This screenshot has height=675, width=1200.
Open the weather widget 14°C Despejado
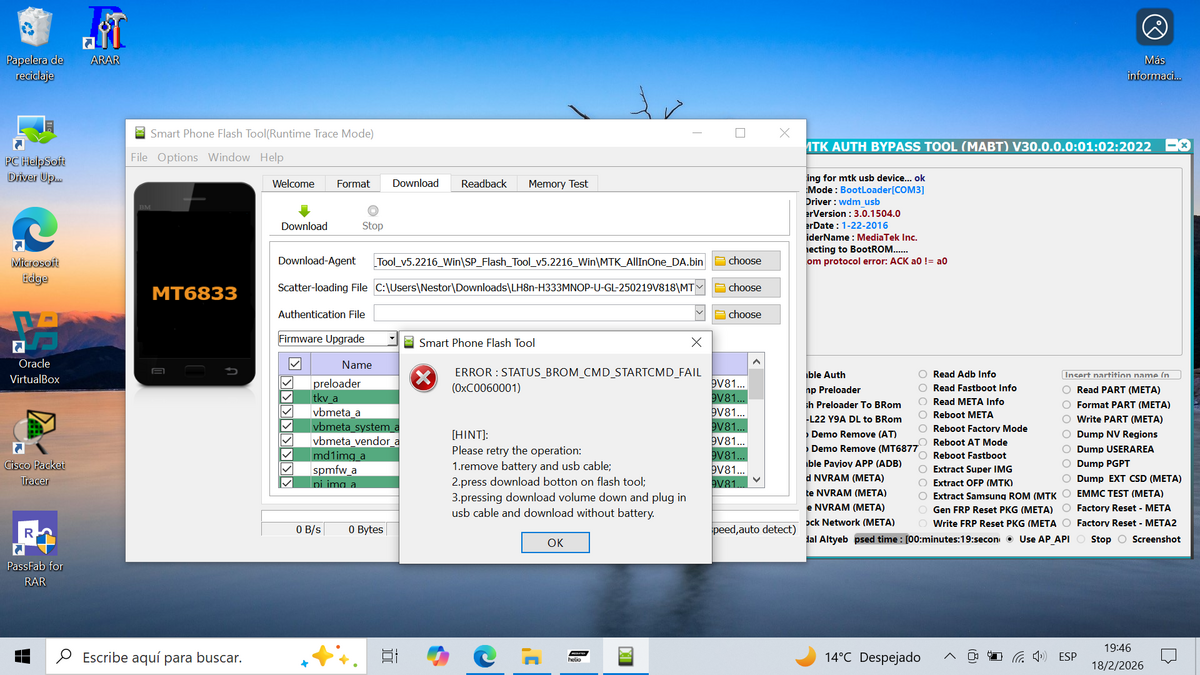coord(857,657)
